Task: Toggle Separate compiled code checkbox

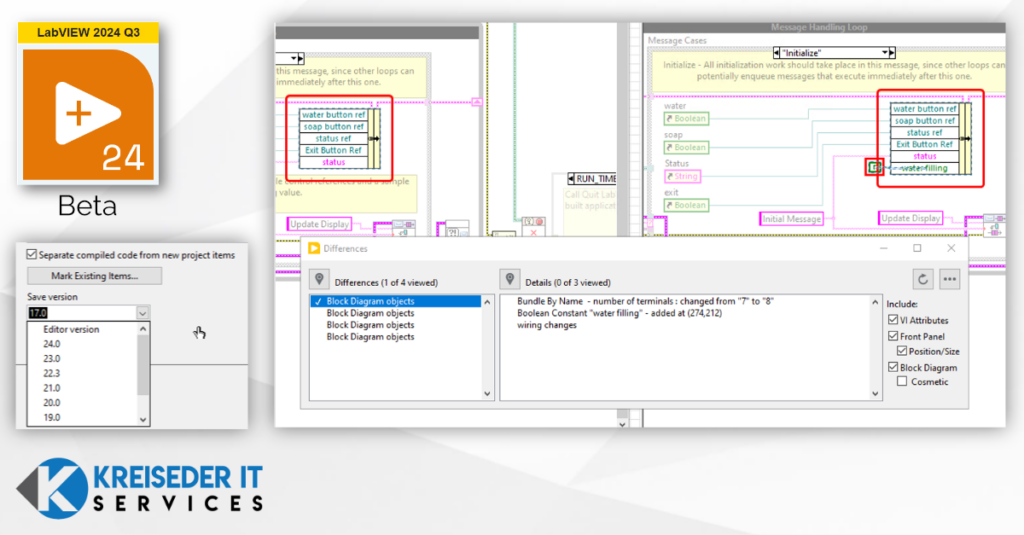Action: point(32,255)
